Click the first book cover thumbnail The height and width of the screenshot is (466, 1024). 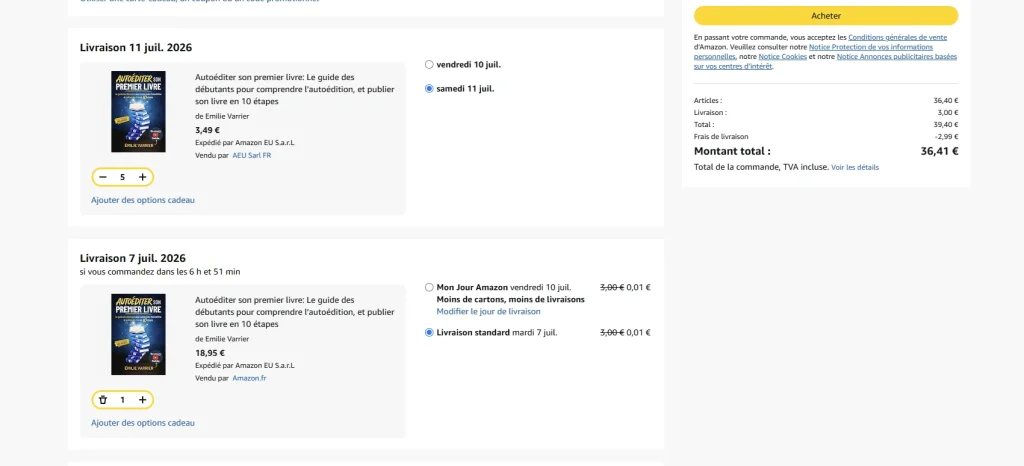pos(138,112)
